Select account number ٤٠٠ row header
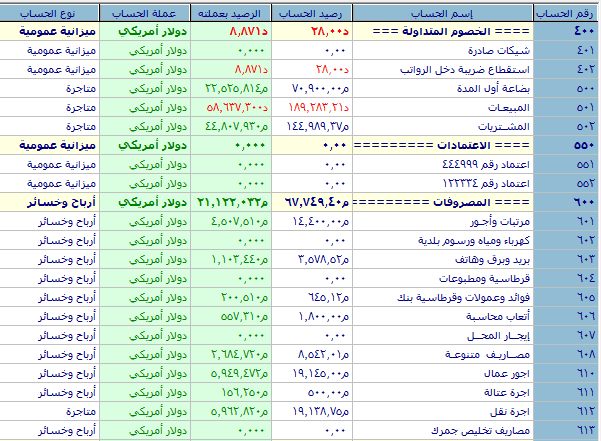The height and width of the screenshot is (441, 601). pos(565,31)
